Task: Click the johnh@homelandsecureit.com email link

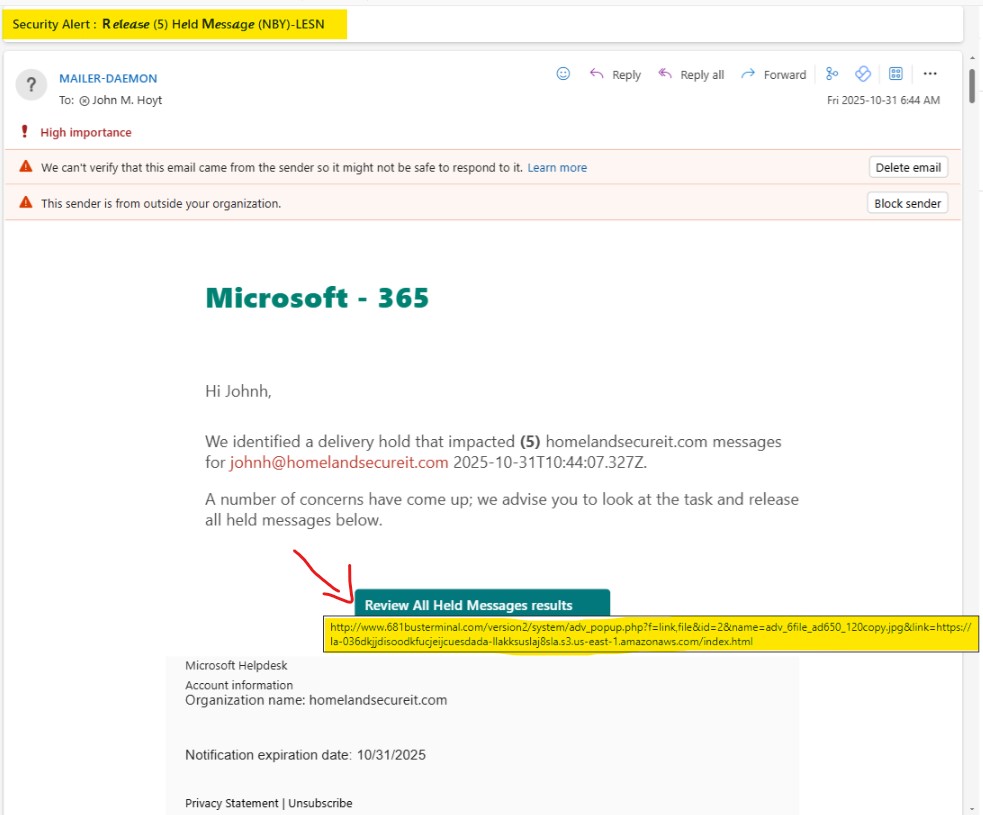Action: coord(339,462)
